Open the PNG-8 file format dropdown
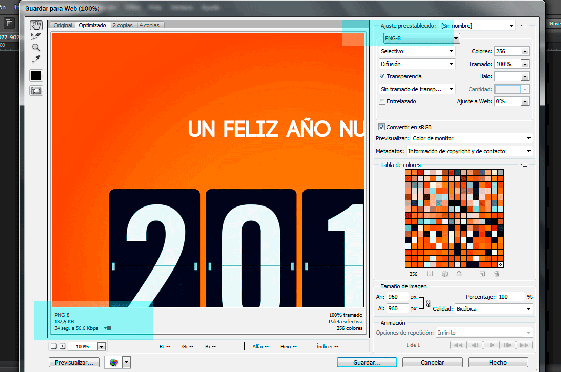 pos(421,38)
